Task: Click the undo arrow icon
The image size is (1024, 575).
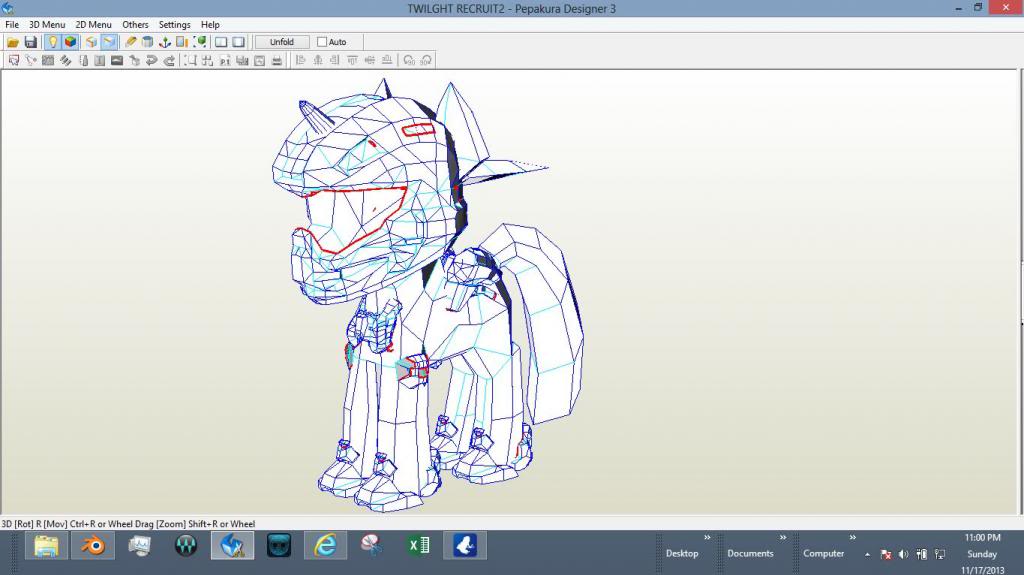Action: pos(152,60)
